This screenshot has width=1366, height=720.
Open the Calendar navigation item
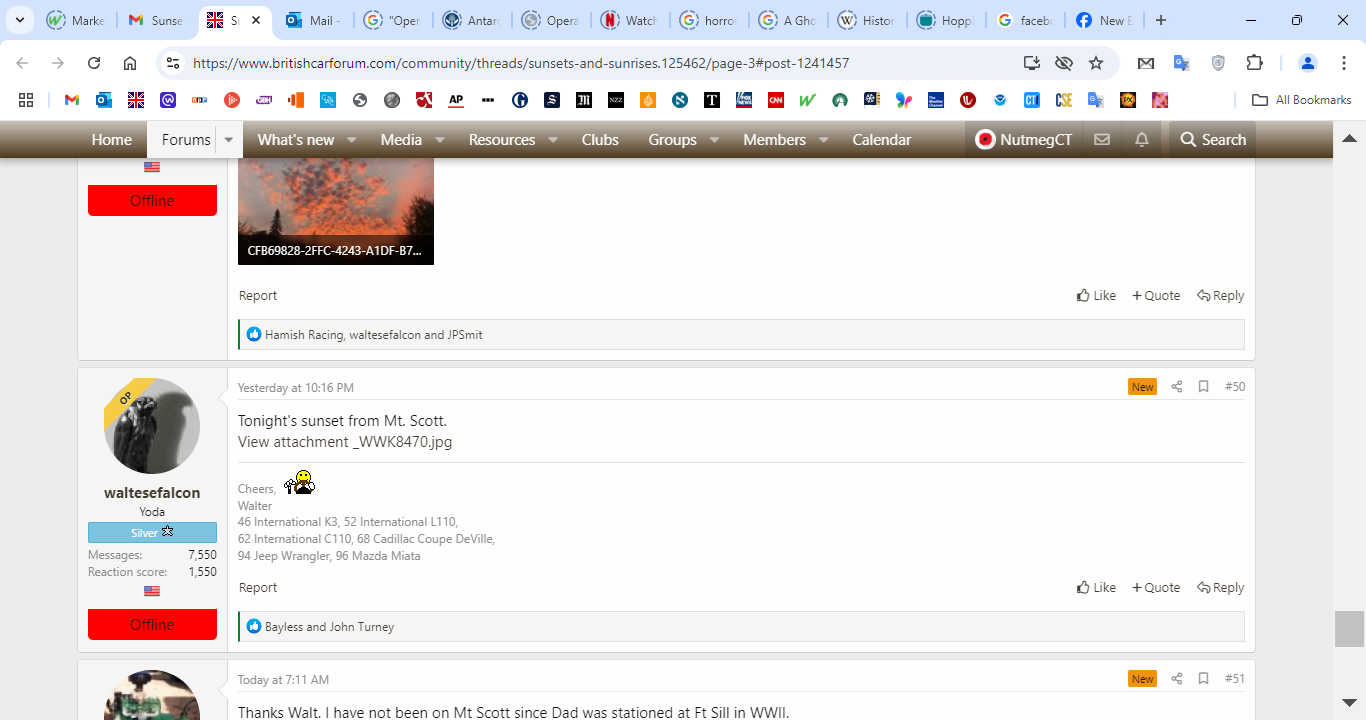(x=882, y=140)
